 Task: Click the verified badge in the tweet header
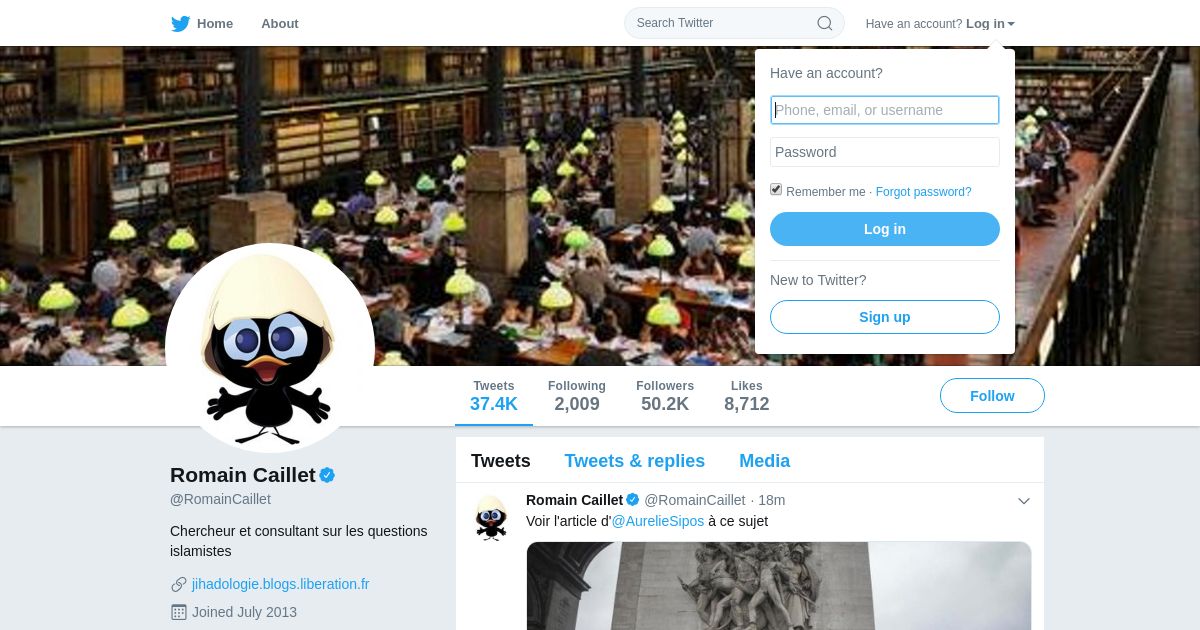632,500
